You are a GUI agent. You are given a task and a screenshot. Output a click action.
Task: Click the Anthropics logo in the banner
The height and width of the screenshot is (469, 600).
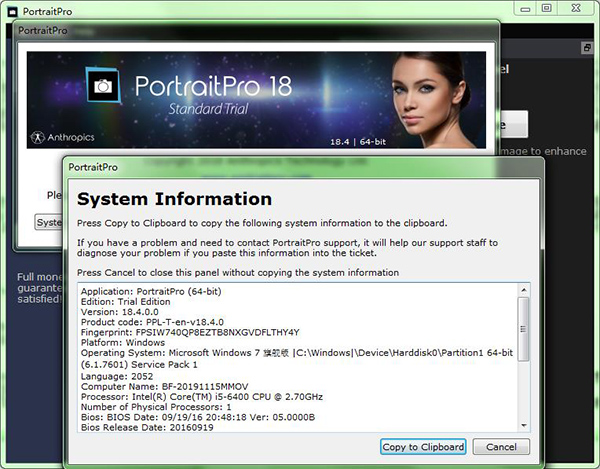63,137
